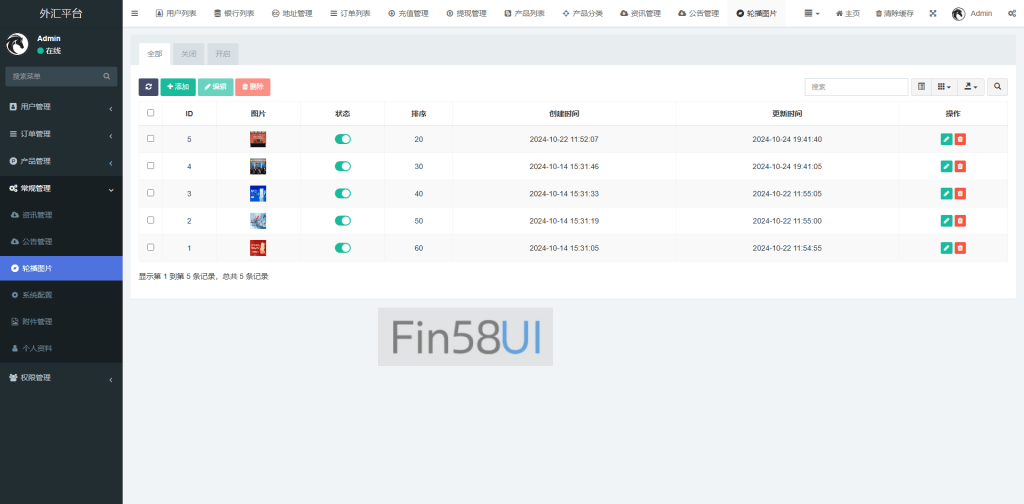Viewport: 1024px width, 504px height.
Task: Check the checkbox for row ID 3
Action: (x=151, y=193)
